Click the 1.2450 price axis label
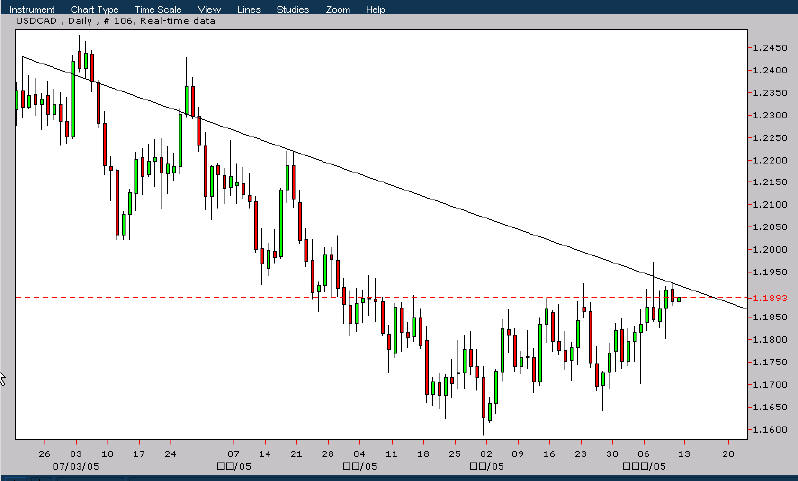 tap(770, 47)
